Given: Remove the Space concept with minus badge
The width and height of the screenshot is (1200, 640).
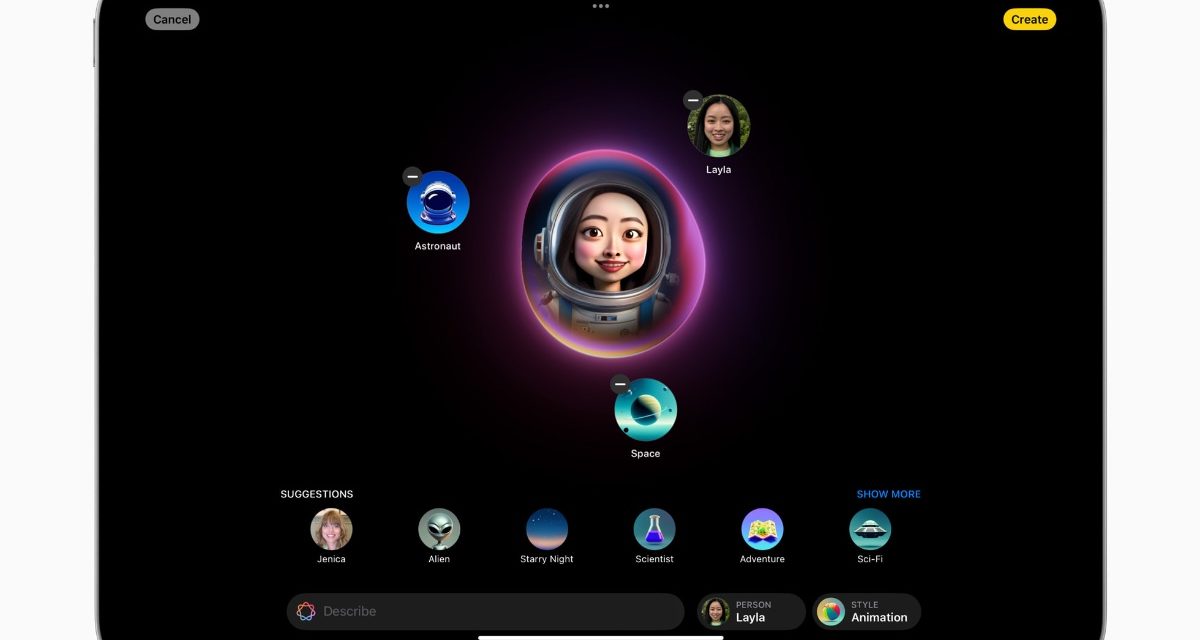Looking at the screenshot, I should tap(620, 384).
